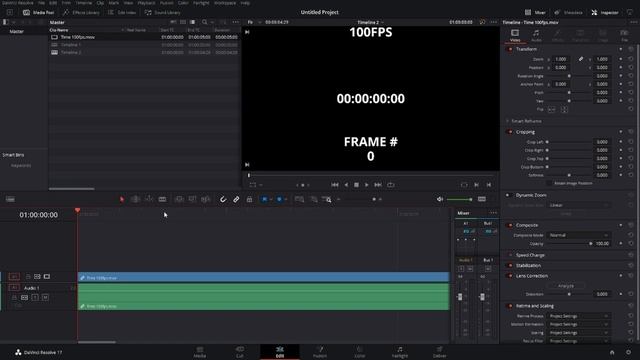
Task: Select the blue video clip on track V1
Action: (x=264, y=278)
